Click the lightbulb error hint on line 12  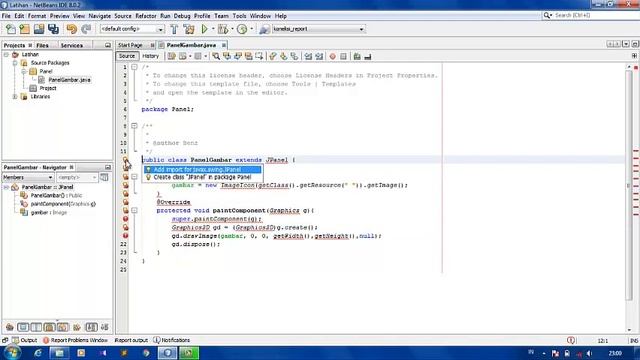pos(125,160)
